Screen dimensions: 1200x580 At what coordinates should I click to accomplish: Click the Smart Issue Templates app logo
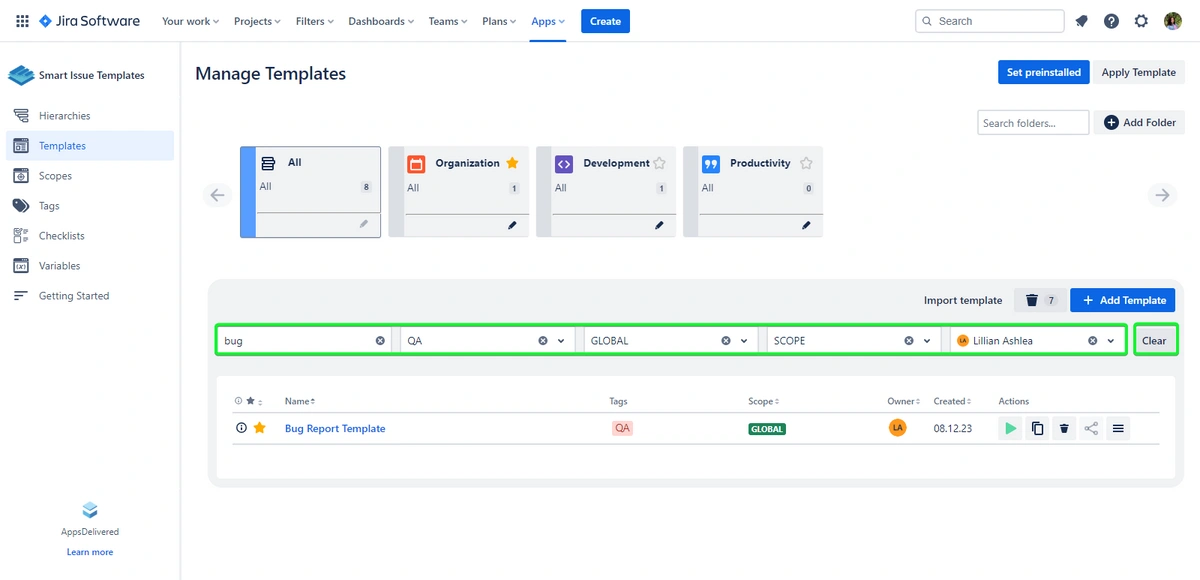click(x=21, y=75)
